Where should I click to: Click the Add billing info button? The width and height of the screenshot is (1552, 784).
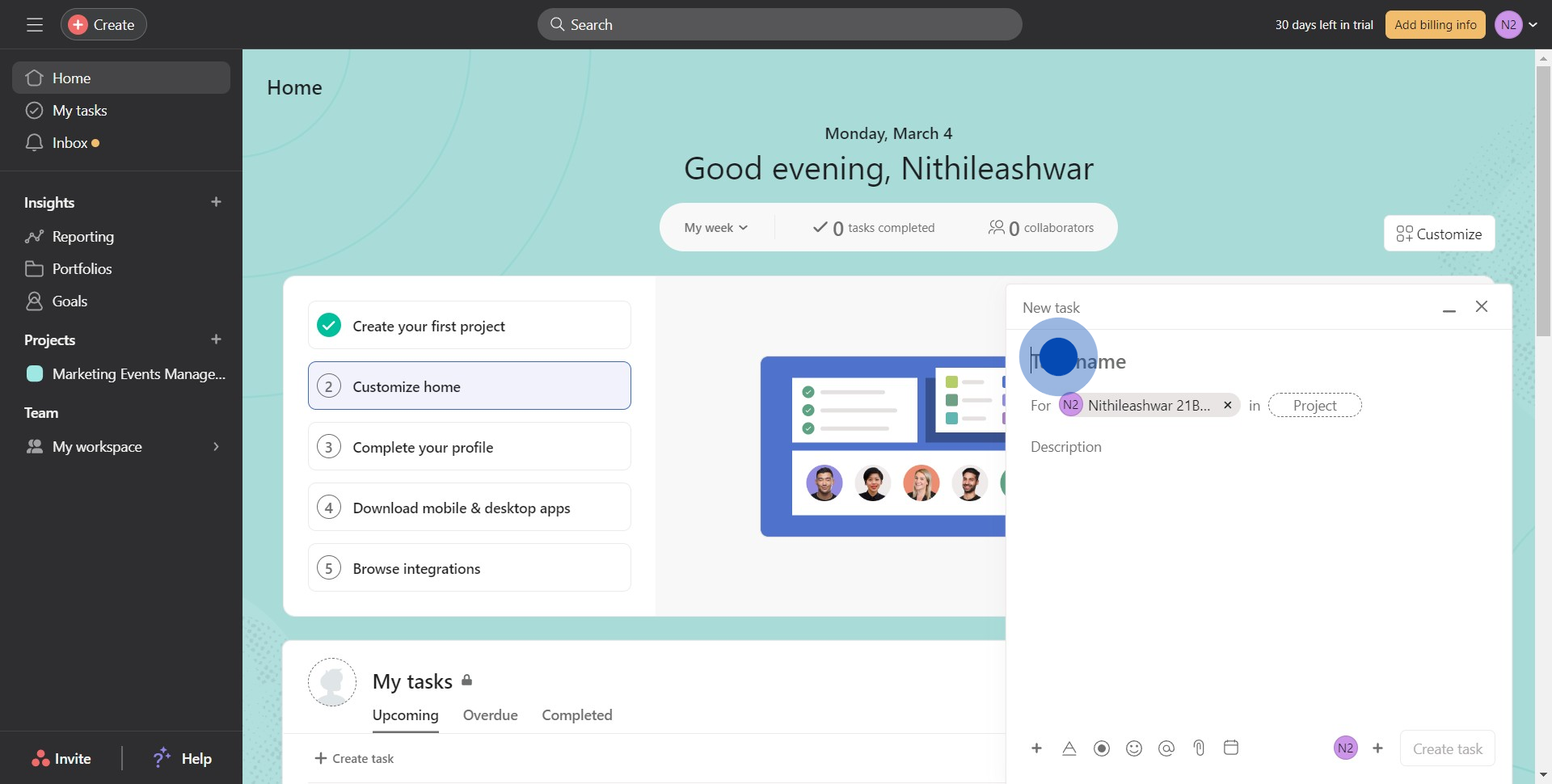click(x=1435, y=25)
